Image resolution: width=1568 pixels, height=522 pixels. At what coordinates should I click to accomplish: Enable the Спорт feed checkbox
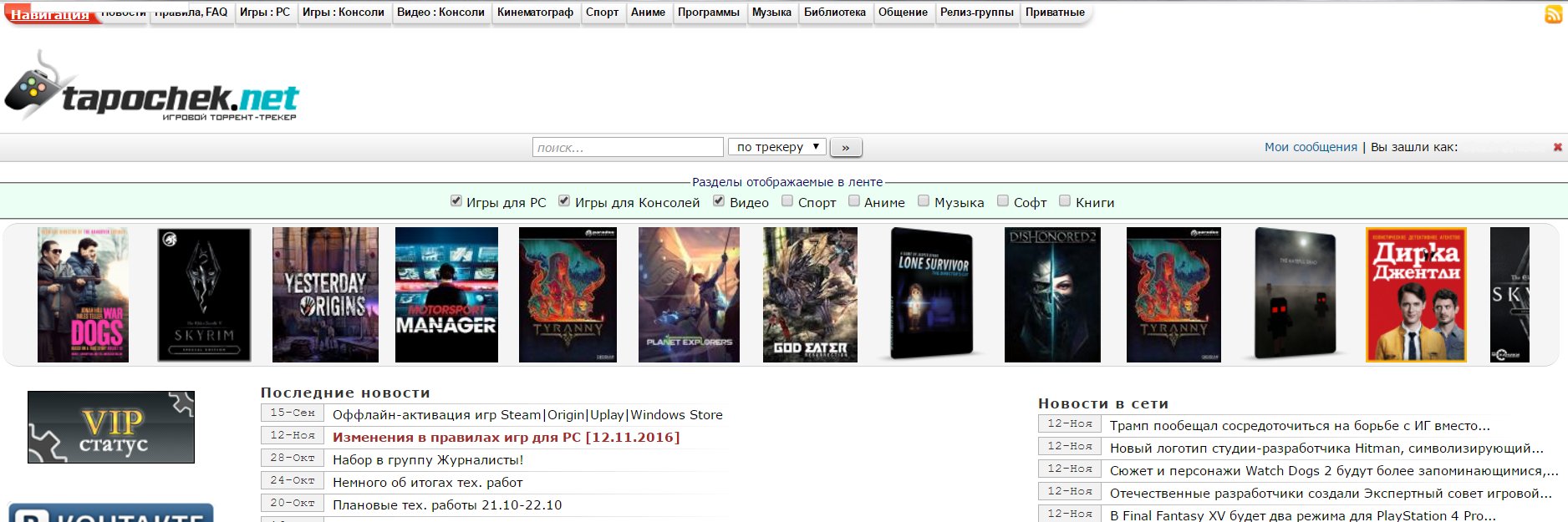tap(787, 200)
